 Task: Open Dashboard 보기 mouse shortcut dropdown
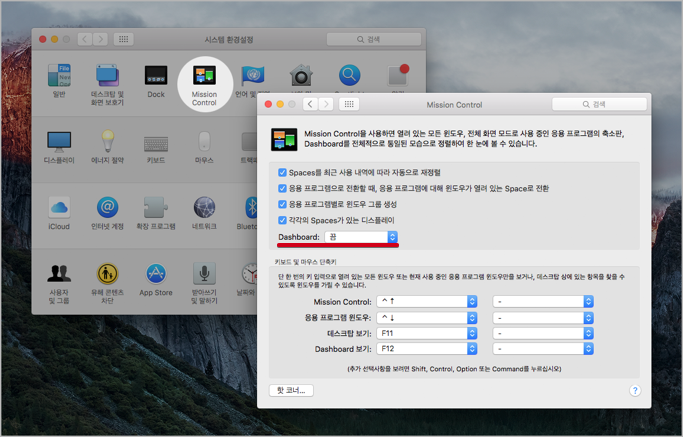[x=543, y=349]
